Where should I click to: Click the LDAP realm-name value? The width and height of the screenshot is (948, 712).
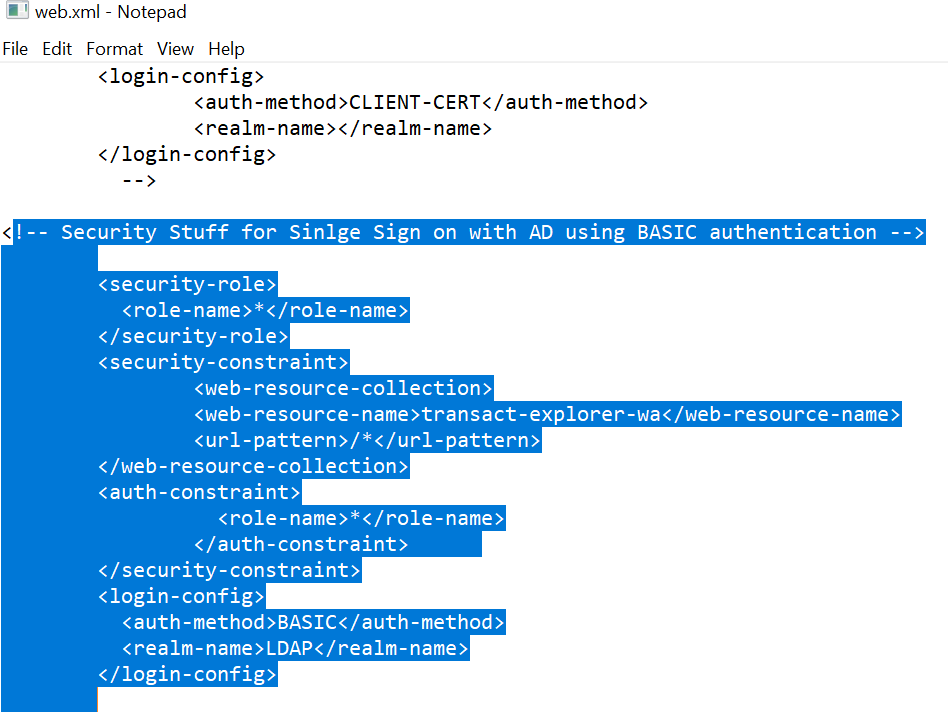290,648
